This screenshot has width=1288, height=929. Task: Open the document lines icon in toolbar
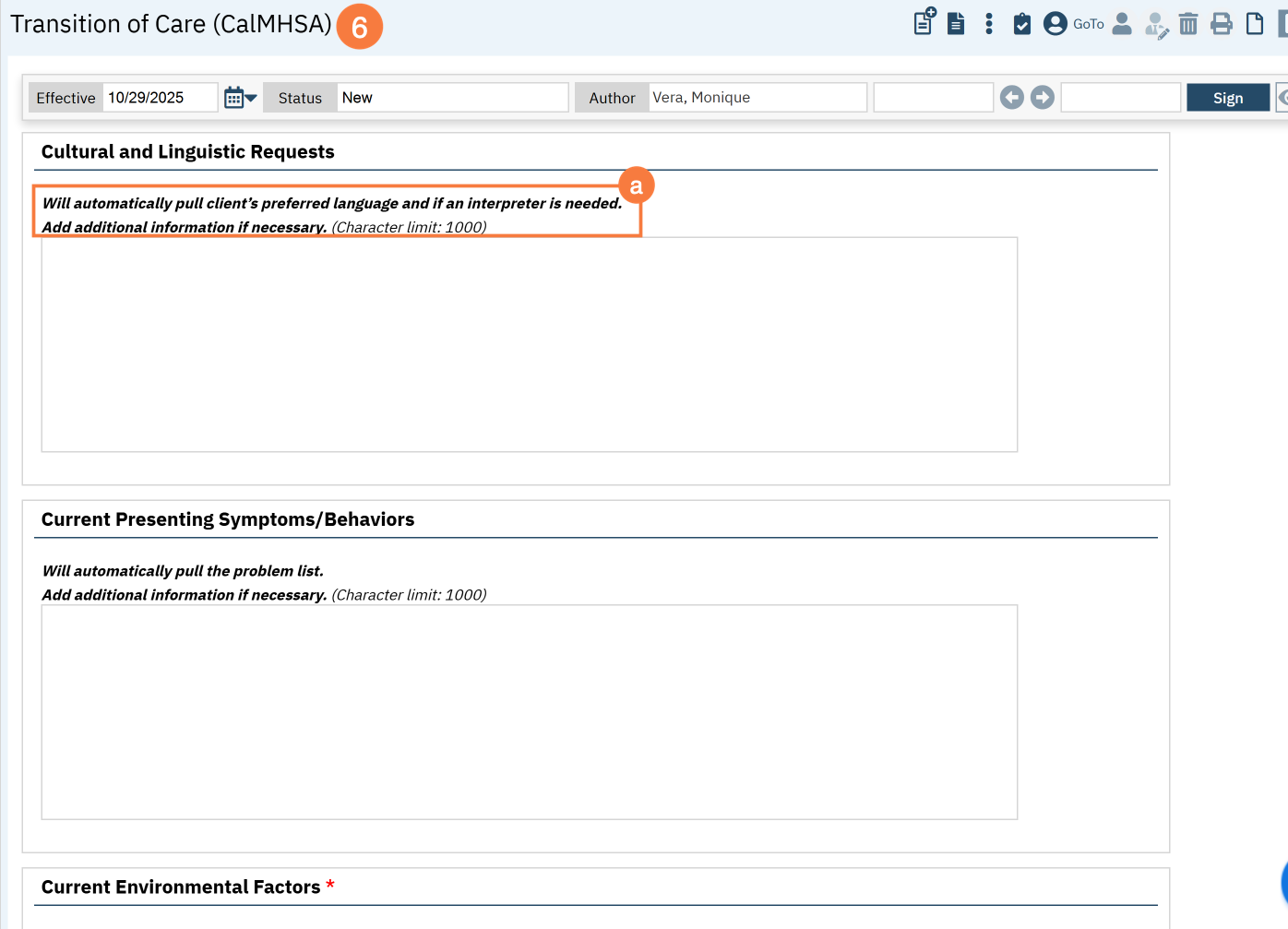pyautogui.click(x=956, y=24)
